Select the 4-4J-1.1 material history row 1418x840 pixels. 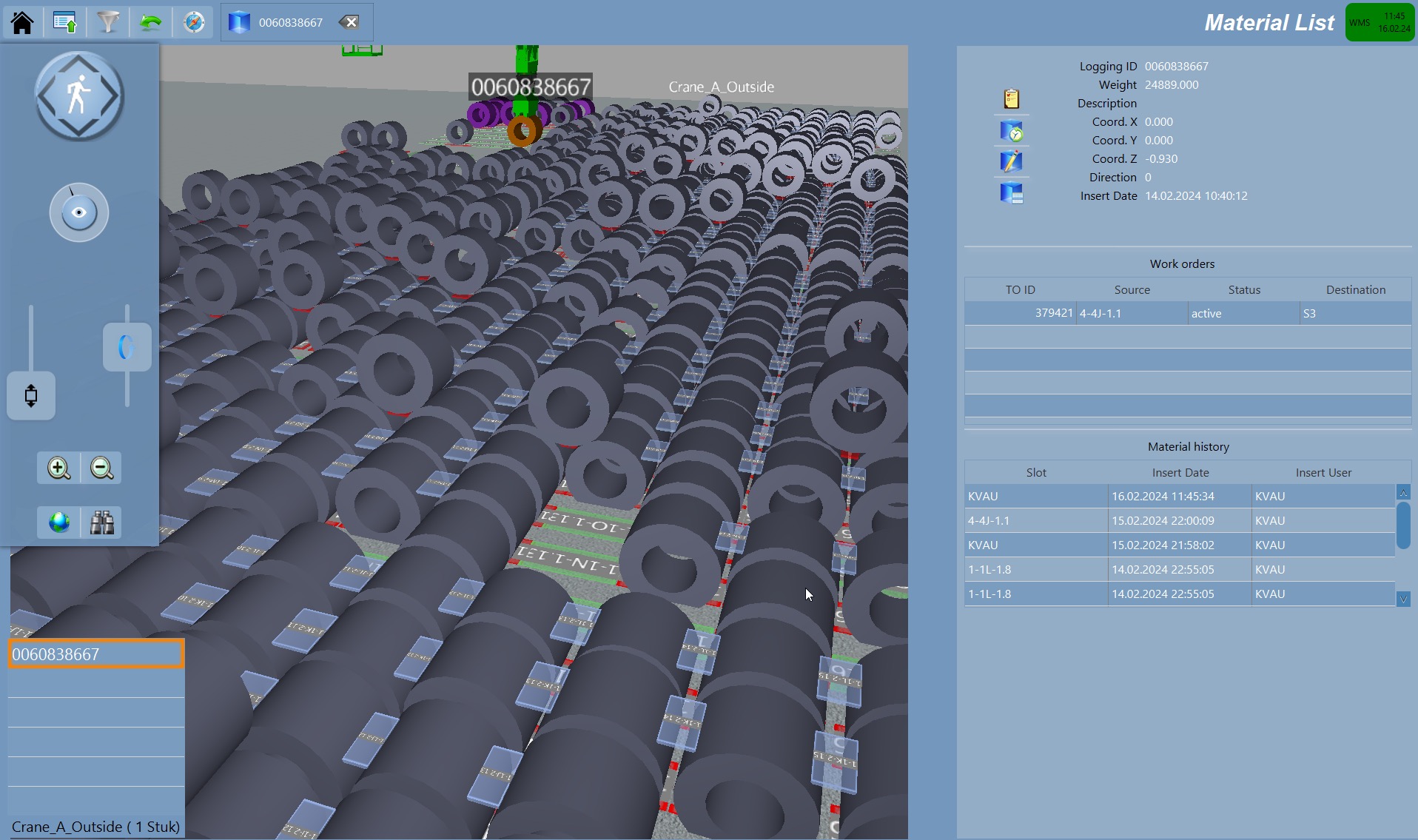pyautogui.click(x=1110, y=520)
